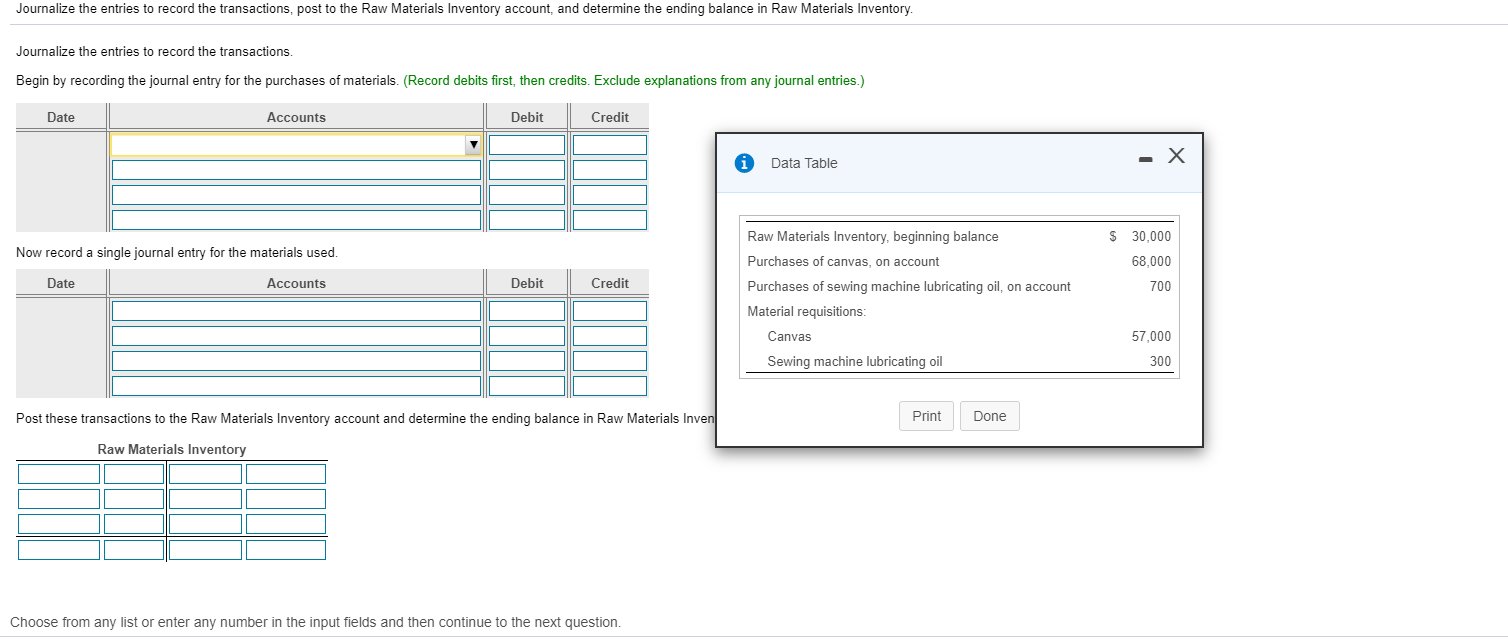Click the 700 lubricating oil purchase value
Screen dimensions: 1508x639
[1160, 287]
